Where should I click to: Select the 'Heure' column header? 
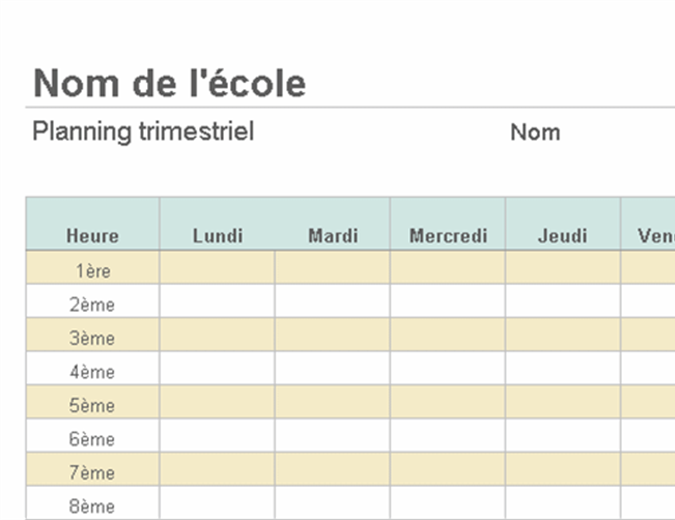pyautogui.click(x=92, y=237)
